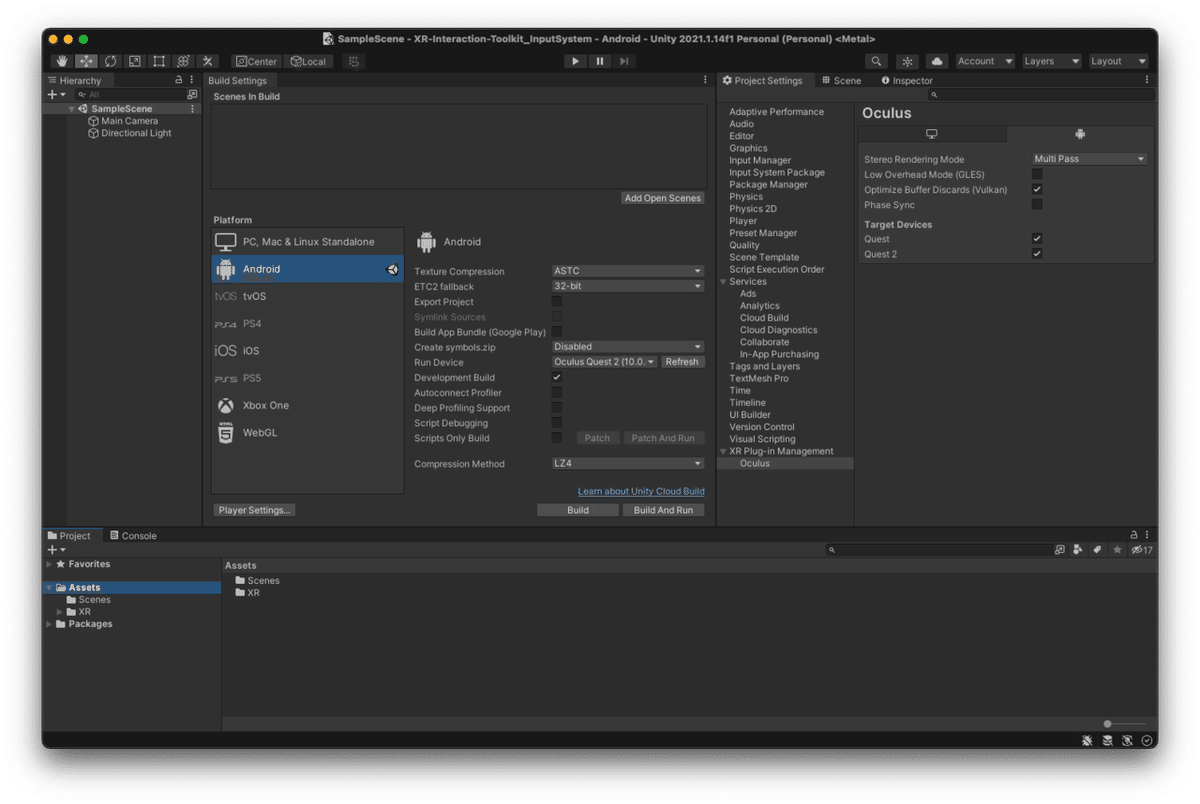The width and height of the screenshot is (1200, 804).
Task: Click the Pause button
Action: [x=600, y=61]
